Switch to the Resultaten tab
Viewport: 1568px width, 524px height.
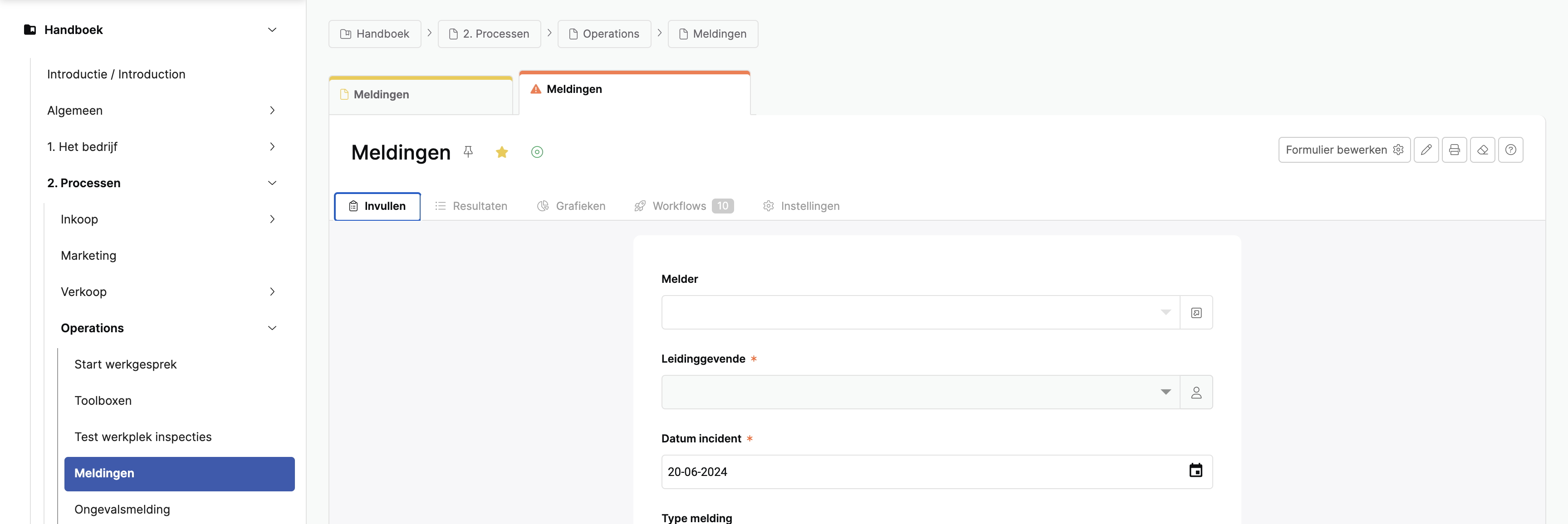coord(471,206)
